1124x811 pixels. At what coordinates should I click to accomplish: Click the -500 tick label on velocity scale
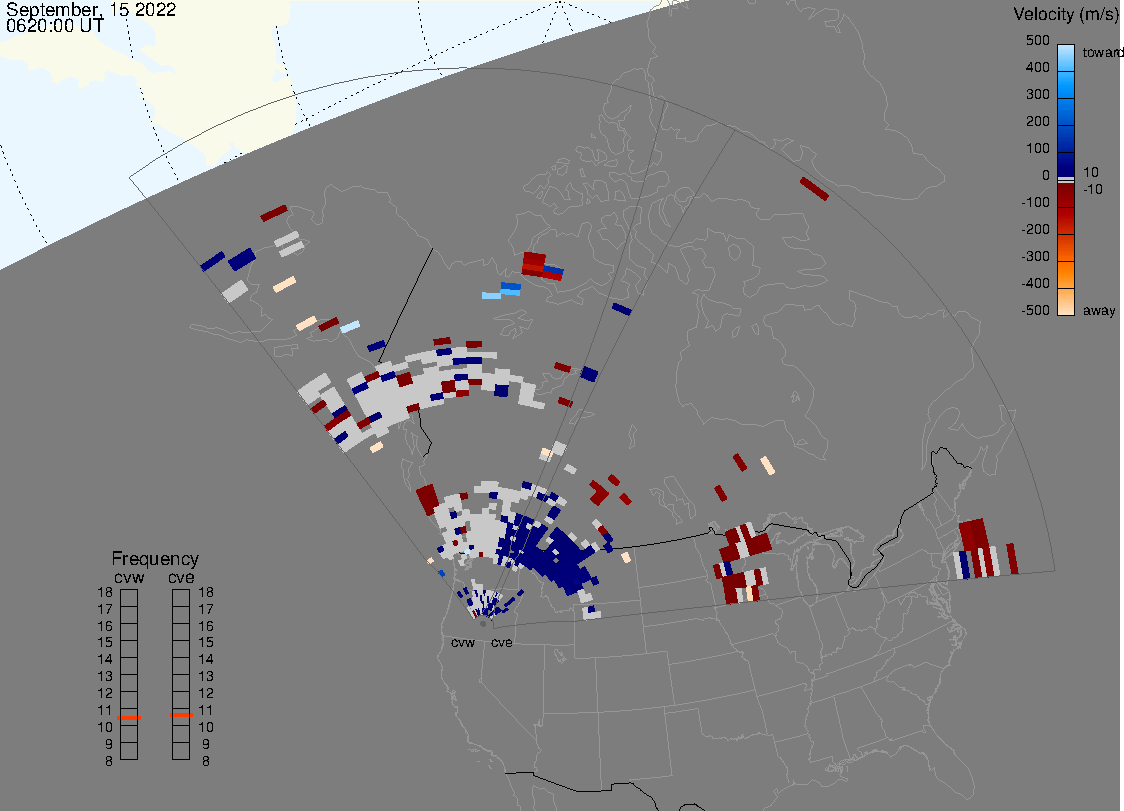coord(1035,310)
